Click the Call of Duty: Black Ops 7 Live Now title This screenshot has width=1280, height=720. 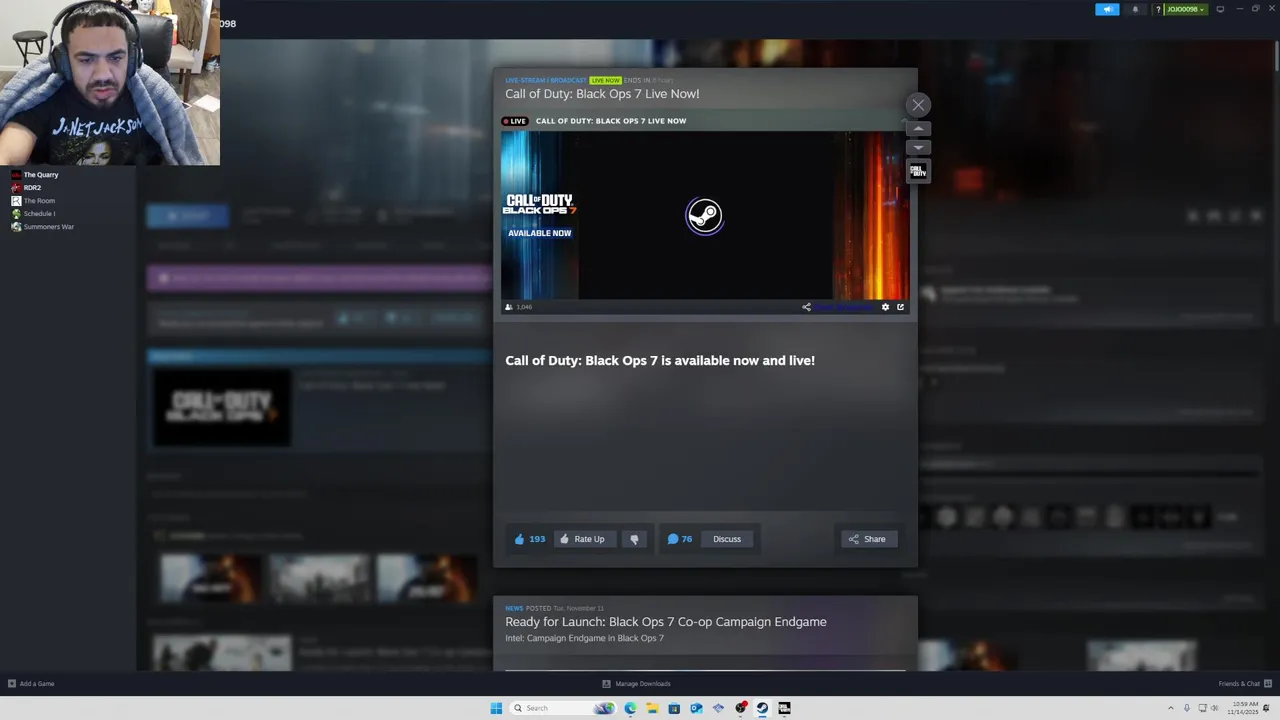coord(602,94)
